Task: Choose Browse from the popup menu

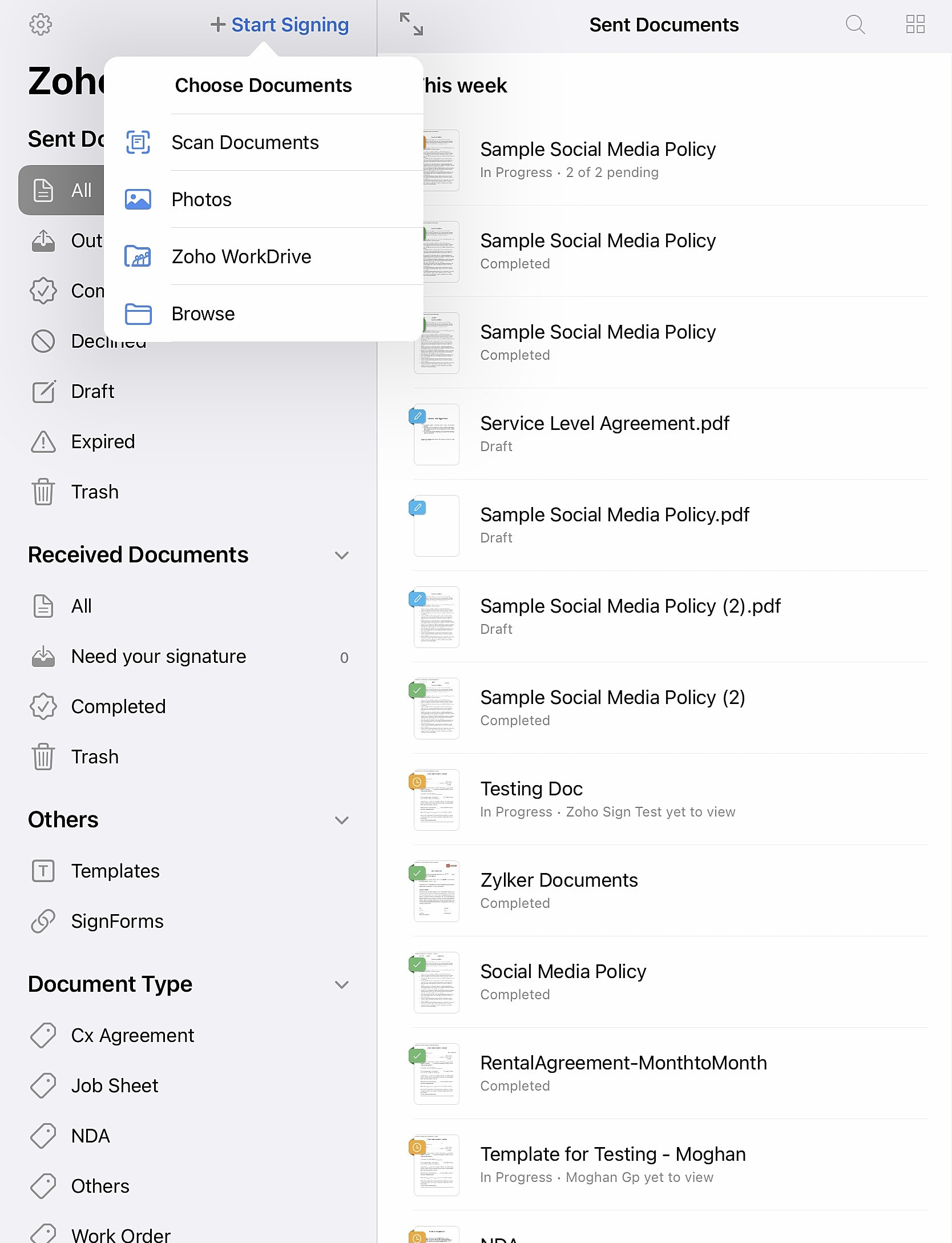Action: (264, 313)
